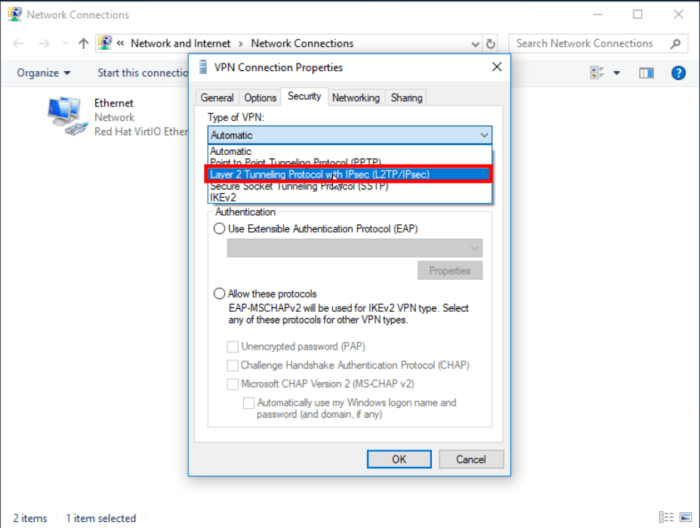Open recent locations chevron beside Forward arrow
The height and width of the screenshot is (528, 700).
point(65,43)
